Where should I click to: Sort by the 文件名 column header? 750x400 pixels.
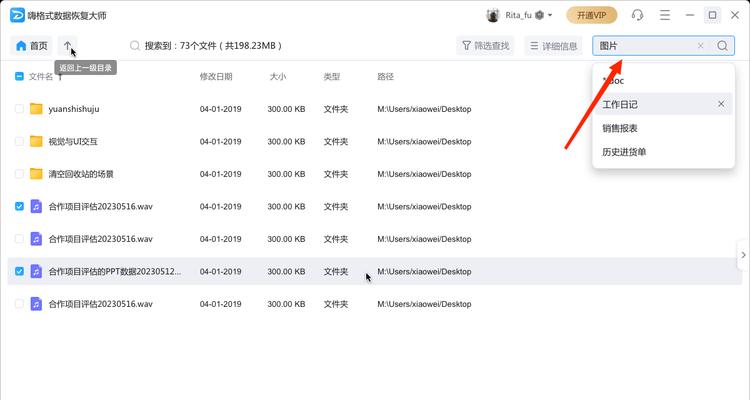40,77
